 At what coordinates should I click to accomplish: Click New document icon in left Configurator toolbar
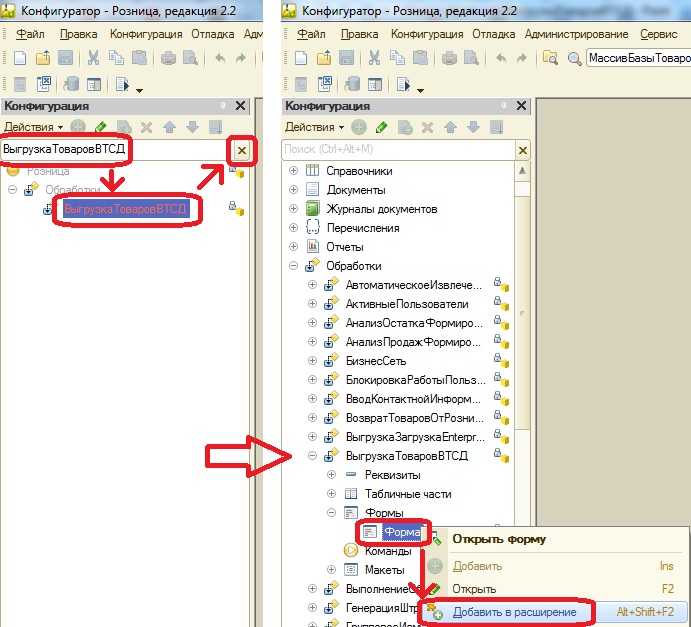pyautogui.click(x=20, y=58)
